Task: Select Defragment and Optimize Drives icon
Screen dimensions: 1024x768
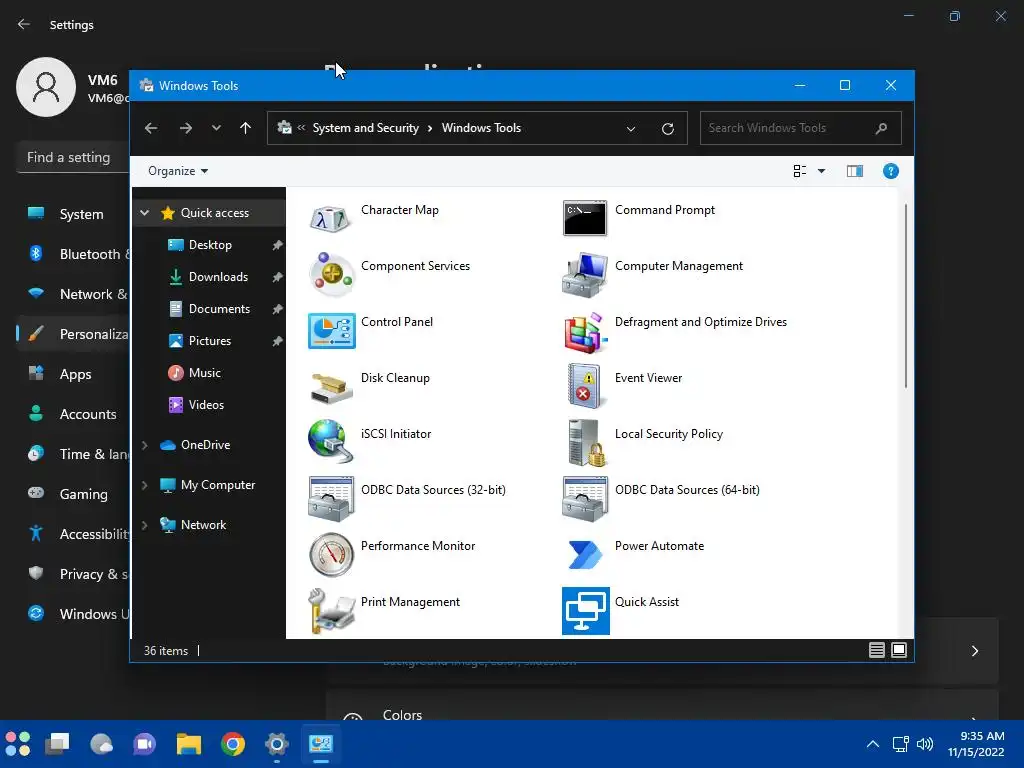Action: click(x=584, y=331)
